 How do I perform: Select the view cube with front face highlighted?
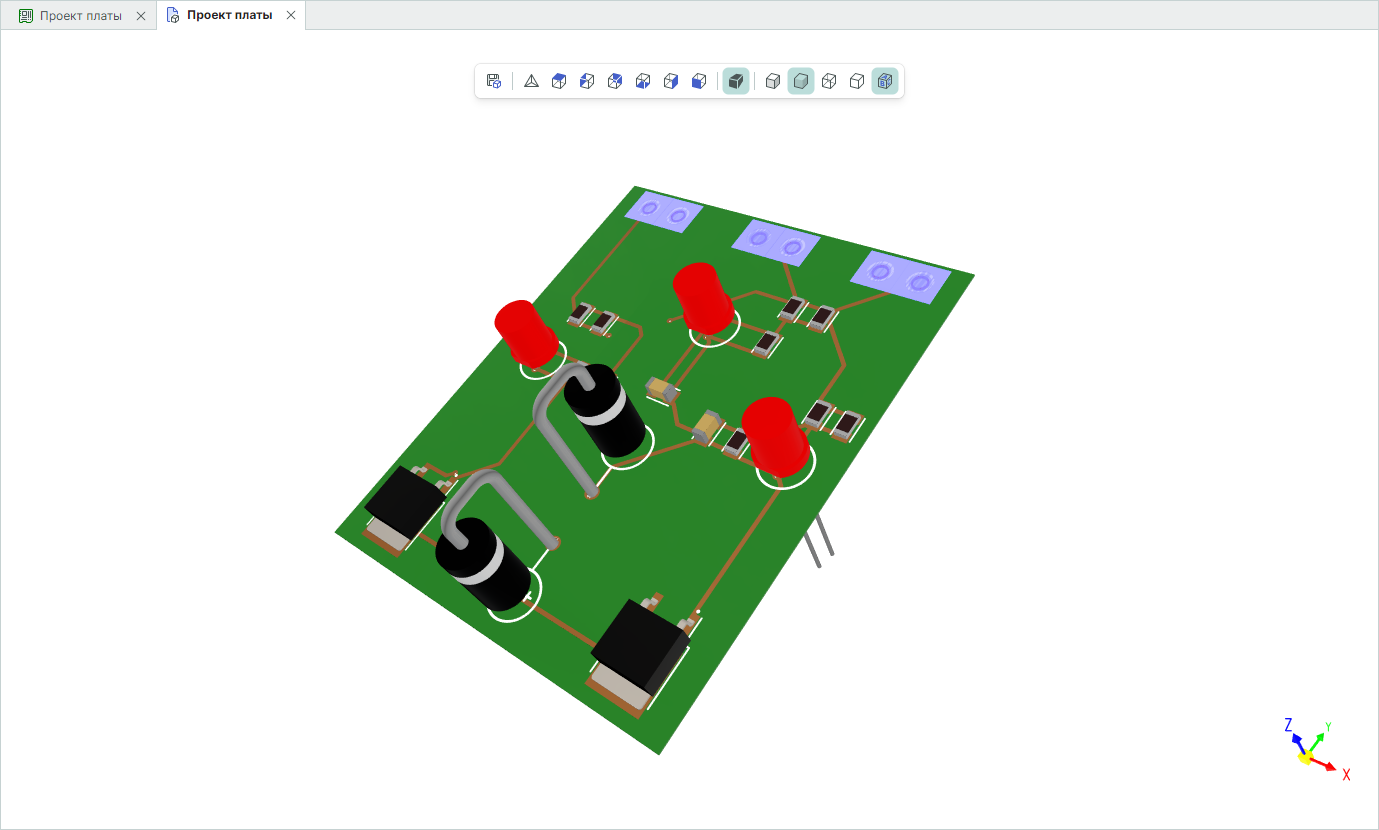699,81
